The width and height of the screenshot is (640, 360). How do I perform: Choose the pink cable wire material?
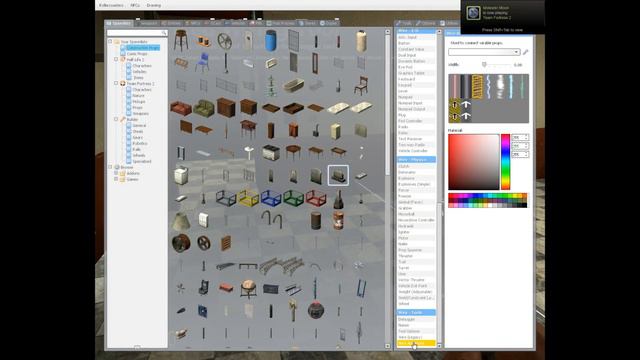pyautogui.click(x=454, y=87)
